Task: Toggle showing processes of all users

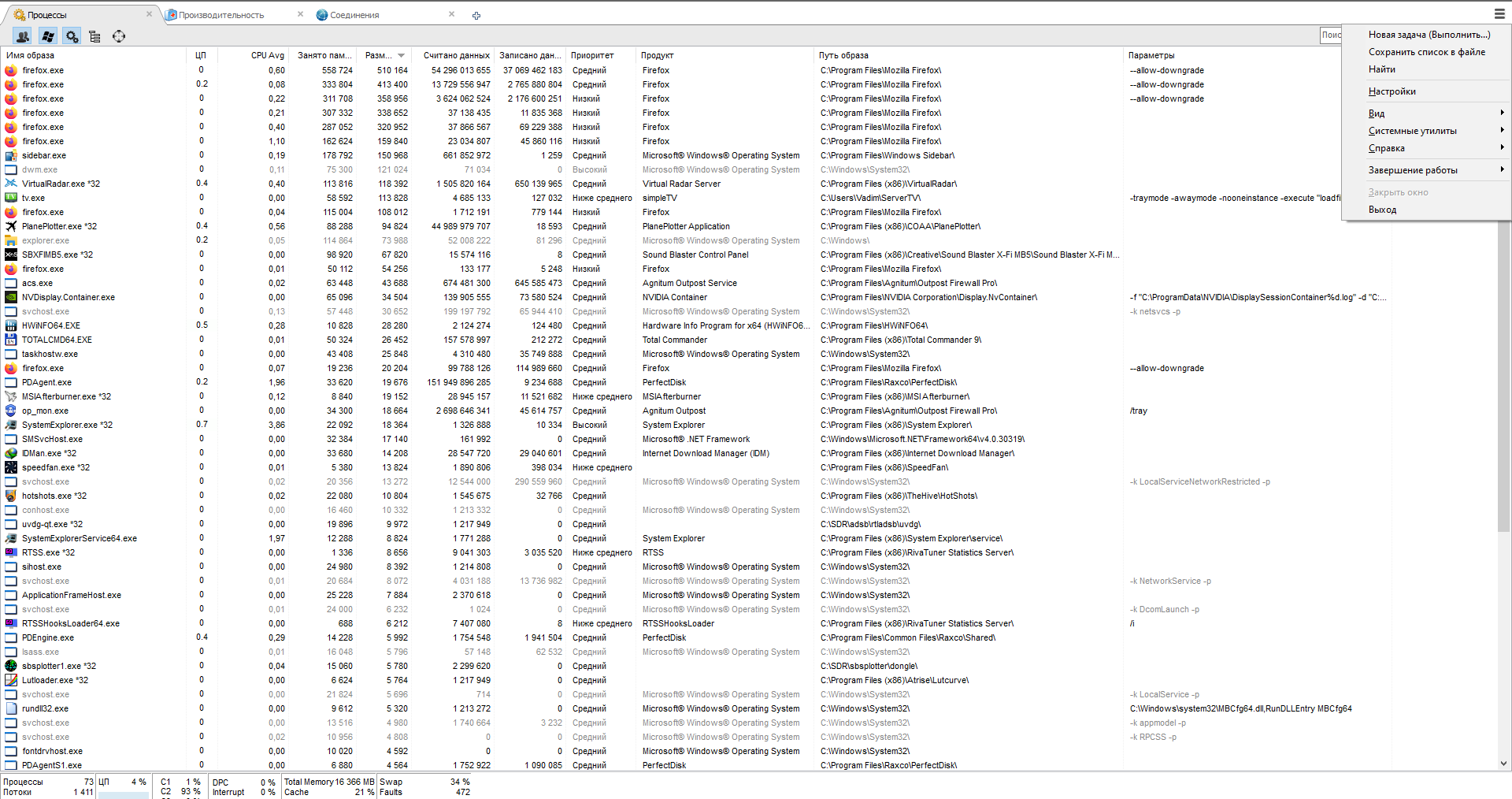Action: [23, 36]
